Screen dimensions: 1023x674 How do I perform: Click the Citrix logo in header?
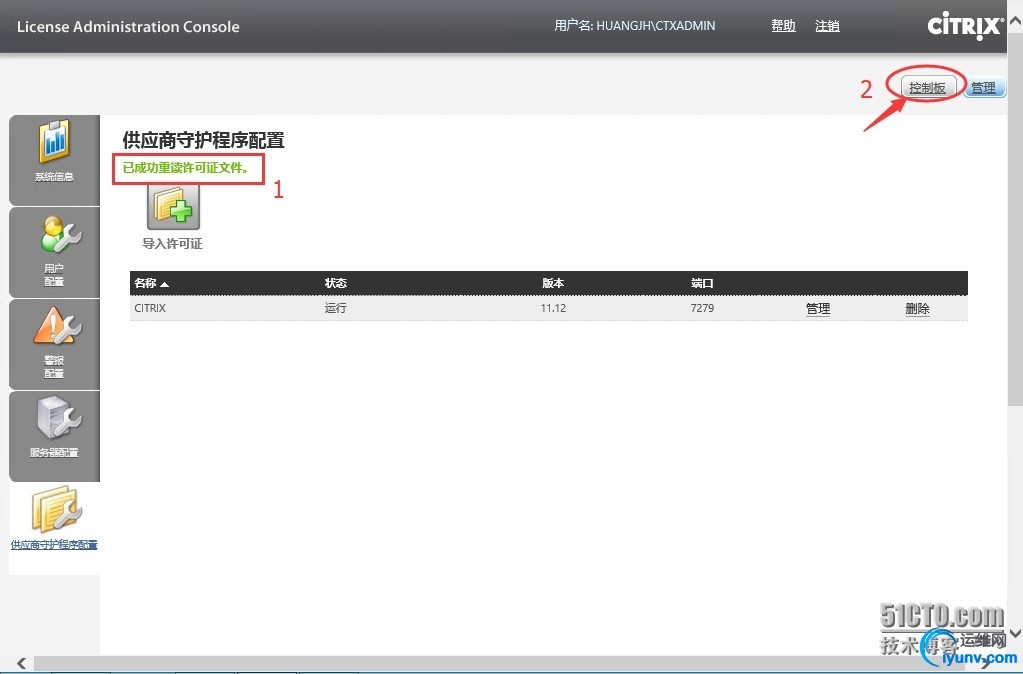pyautogui.click(x=965, y=26)
